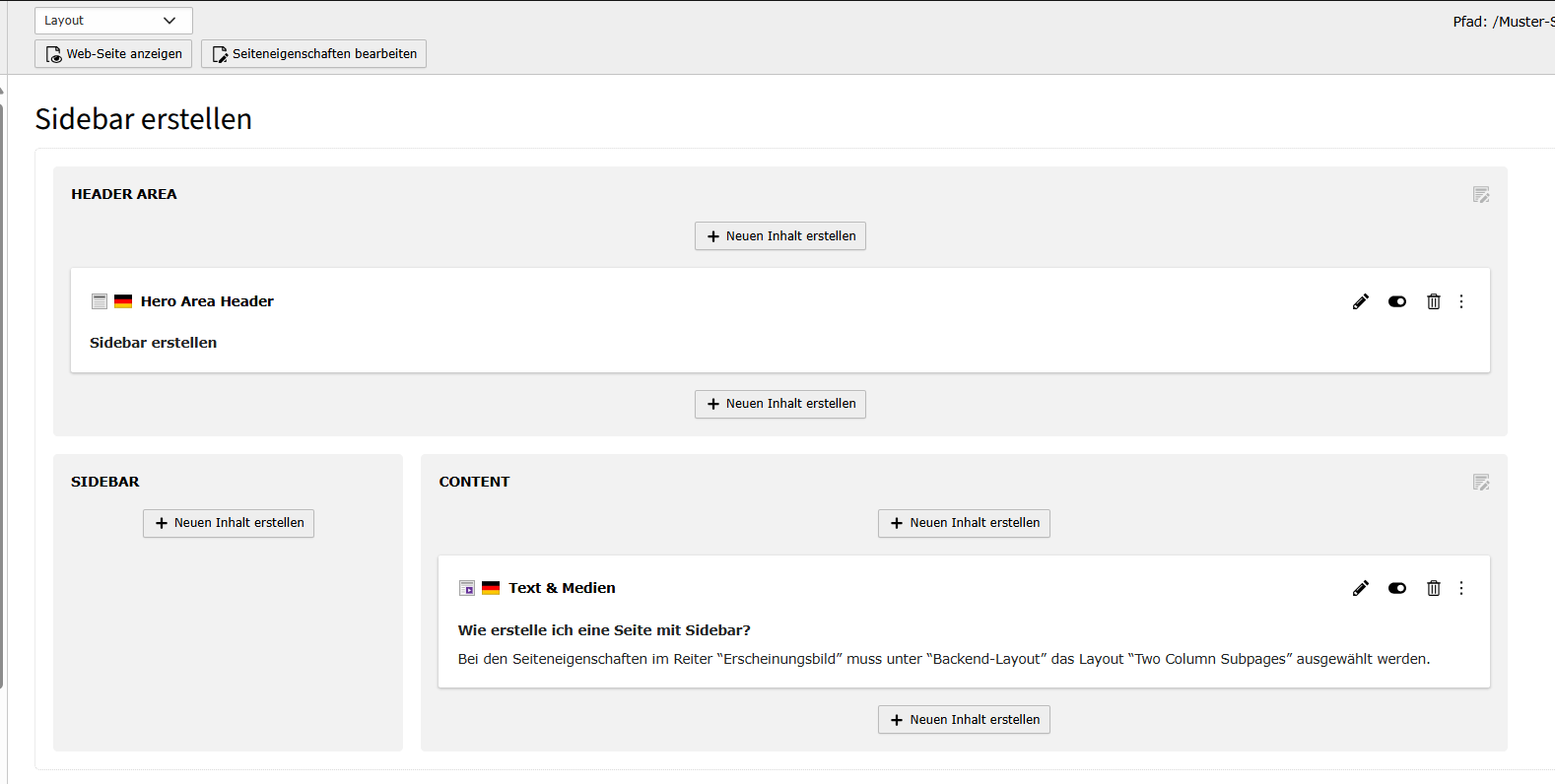
Task: Click Web-Seite anzeigen button
Action: 113,54
